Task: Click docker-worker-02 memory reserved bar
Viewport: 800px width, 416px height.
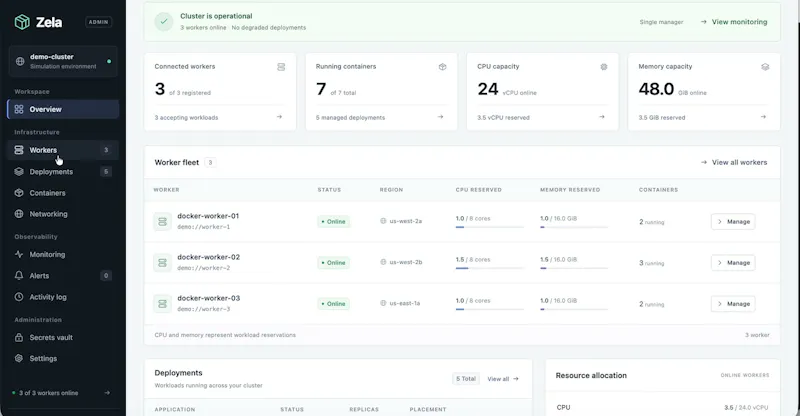Action: tap(574, 268)
